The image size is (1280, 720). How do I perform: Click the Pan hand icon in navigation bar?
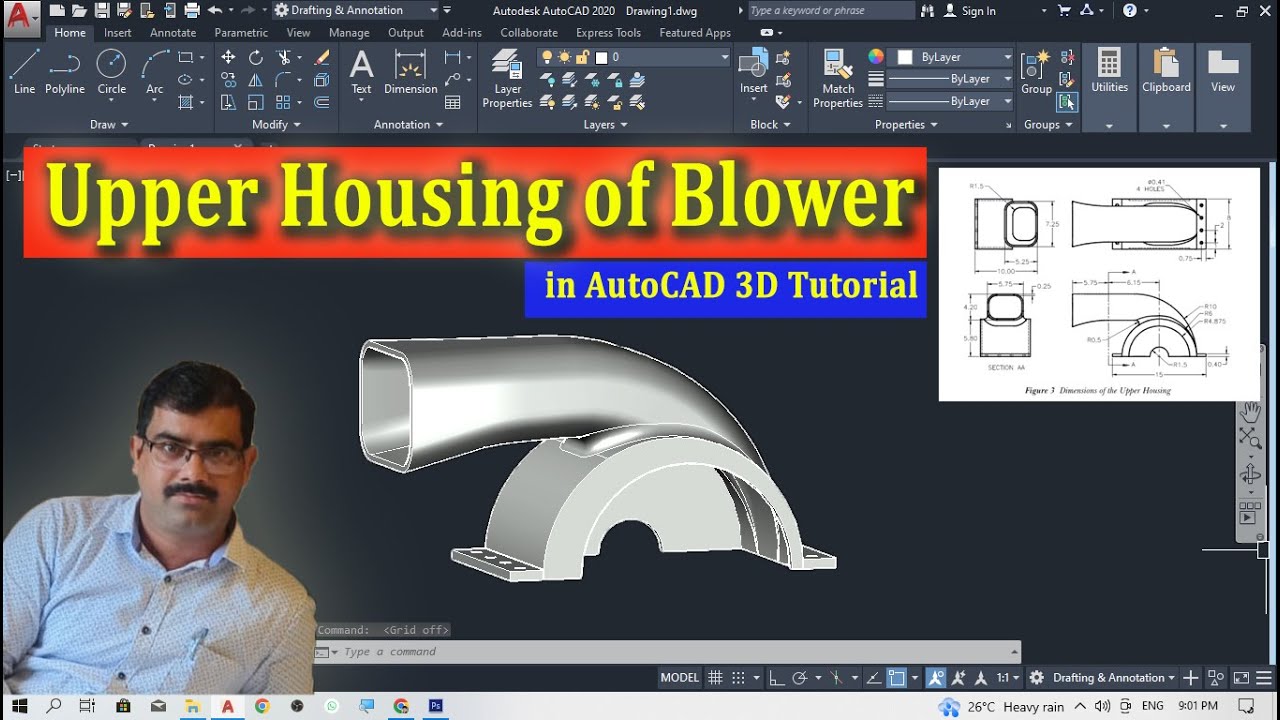point(1250,412)
